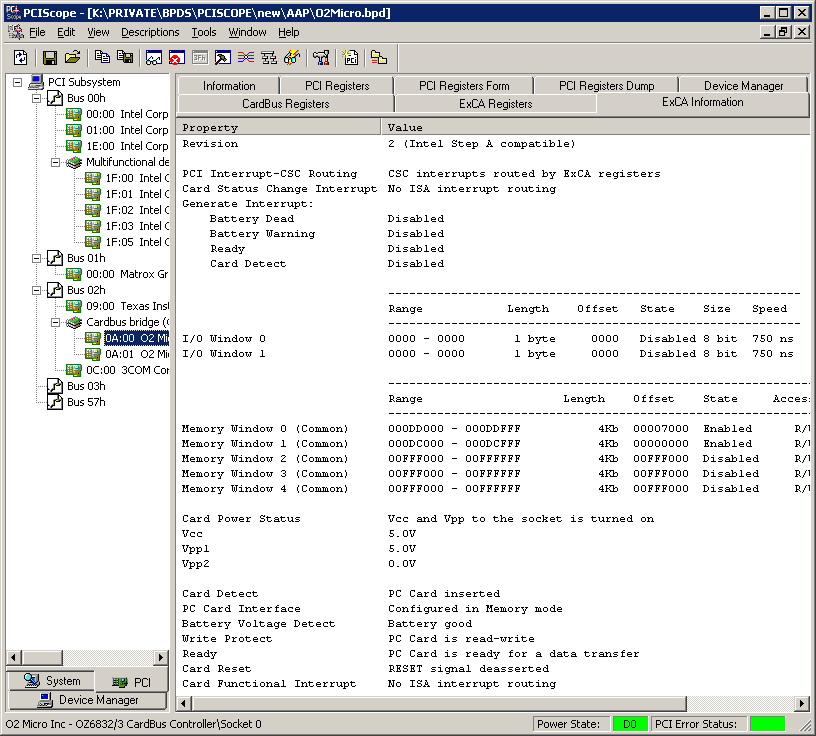Image resolution: width=816 pixels, height=736 pixels.
Task: Click the green PCI Error Status indicator
Action: point(768,724)
